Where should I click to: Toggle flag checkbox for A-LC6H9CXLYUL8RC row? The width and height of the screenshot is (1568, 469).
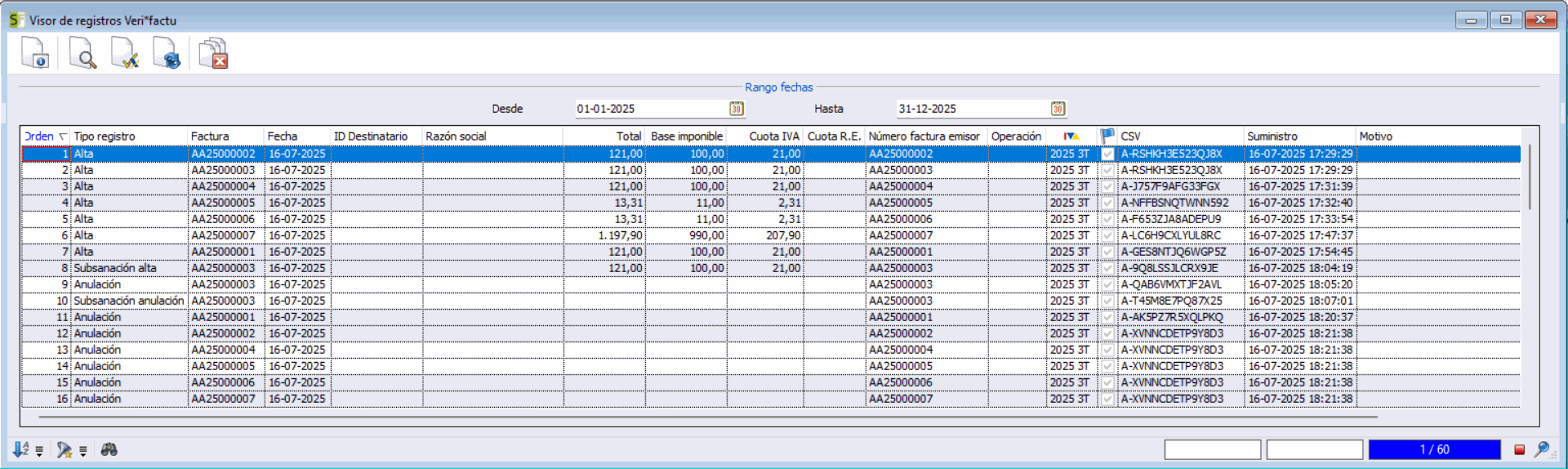[x=1107, y=235]
